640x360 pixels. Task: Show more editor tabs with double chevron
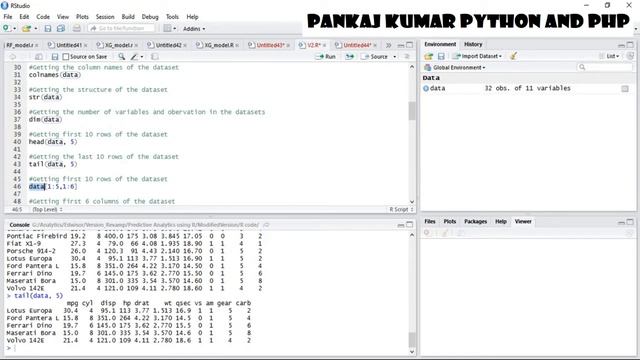click(x=389, y=45)
